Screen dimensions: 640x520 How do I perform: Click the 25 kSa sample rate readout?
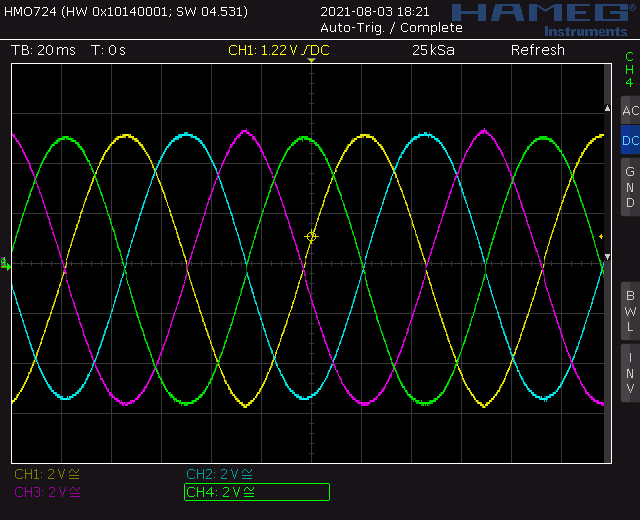point(433,50)
